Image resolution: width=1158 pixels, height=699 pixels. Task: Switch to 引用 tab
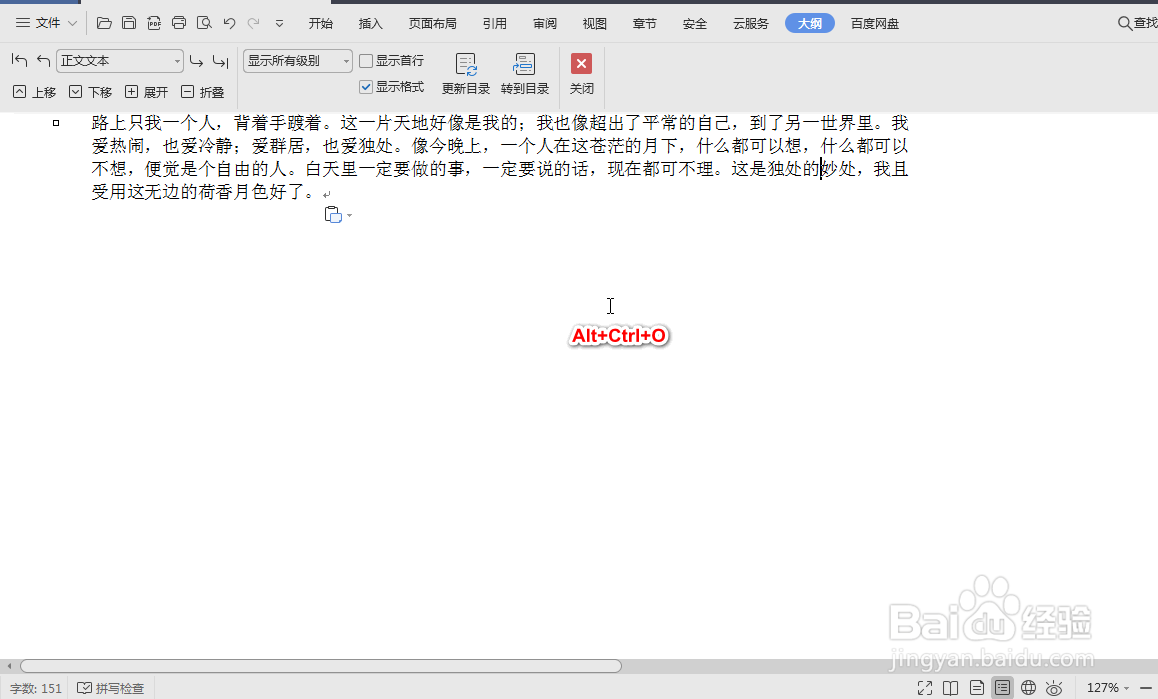(495, 24)
